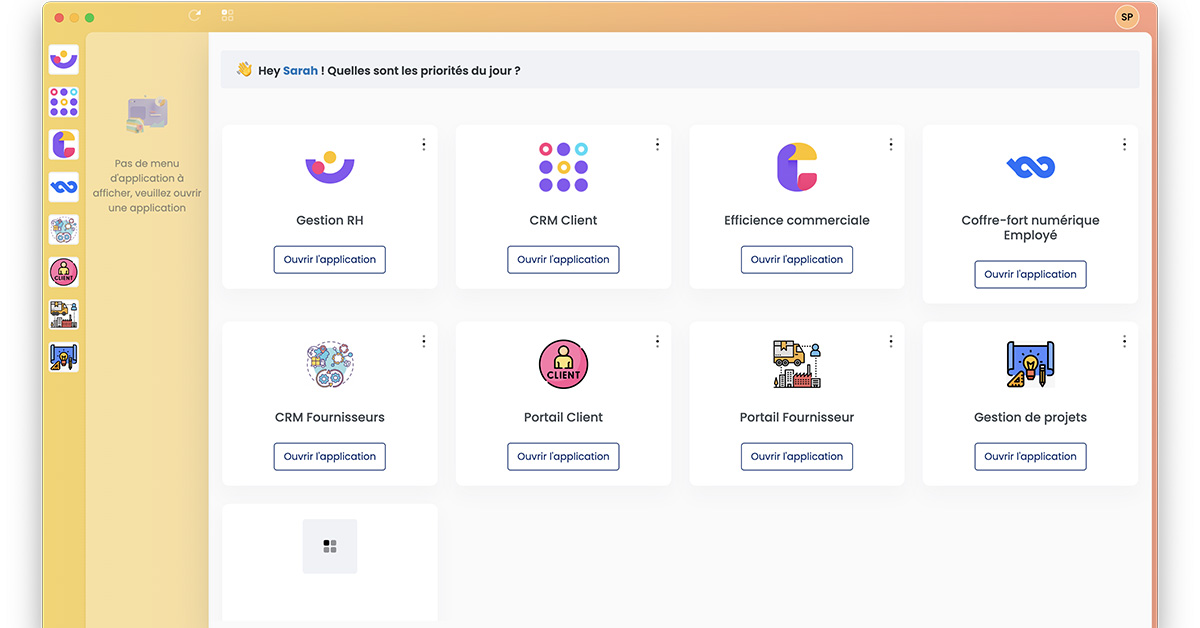Open Efficience commerciale icon in sidebar

(x=64, y=144)
